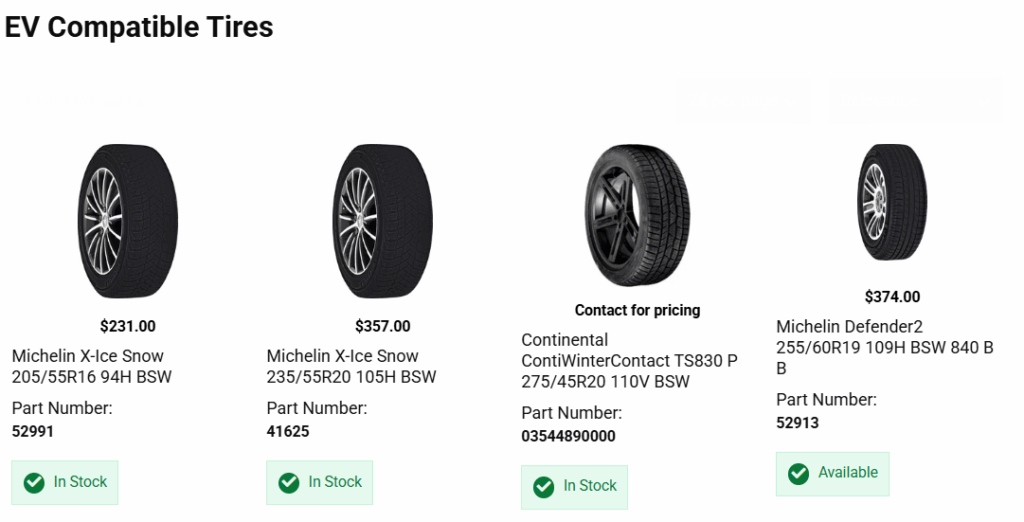The height and width of the screenshot is (522, 1024).
Task: Open the Continental ContiWinterContact TS830 P product title
Action: (630, 361)
